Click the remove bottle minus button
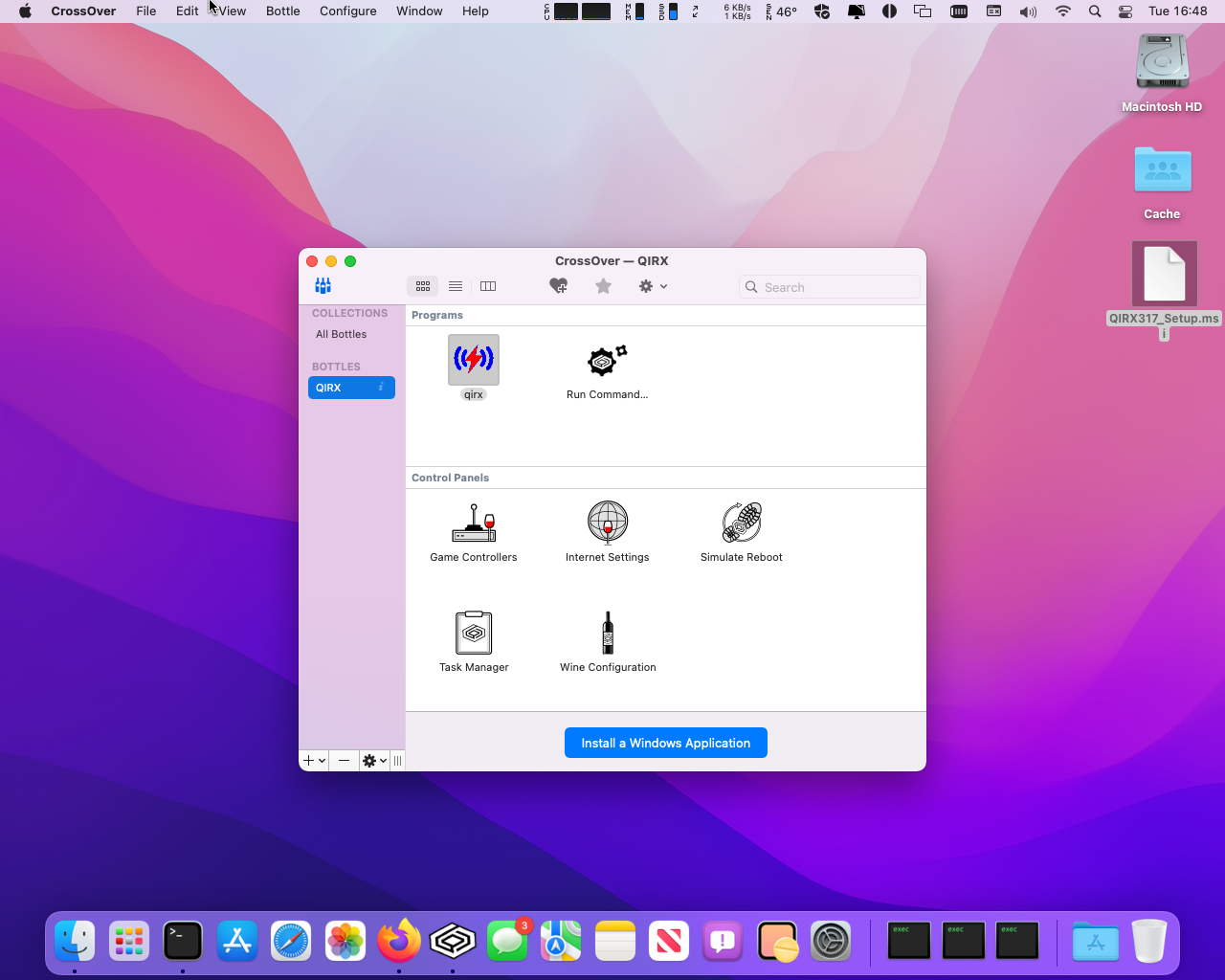Image resolution: width=1225 pixels, height=980 pixels. [344, 761]
